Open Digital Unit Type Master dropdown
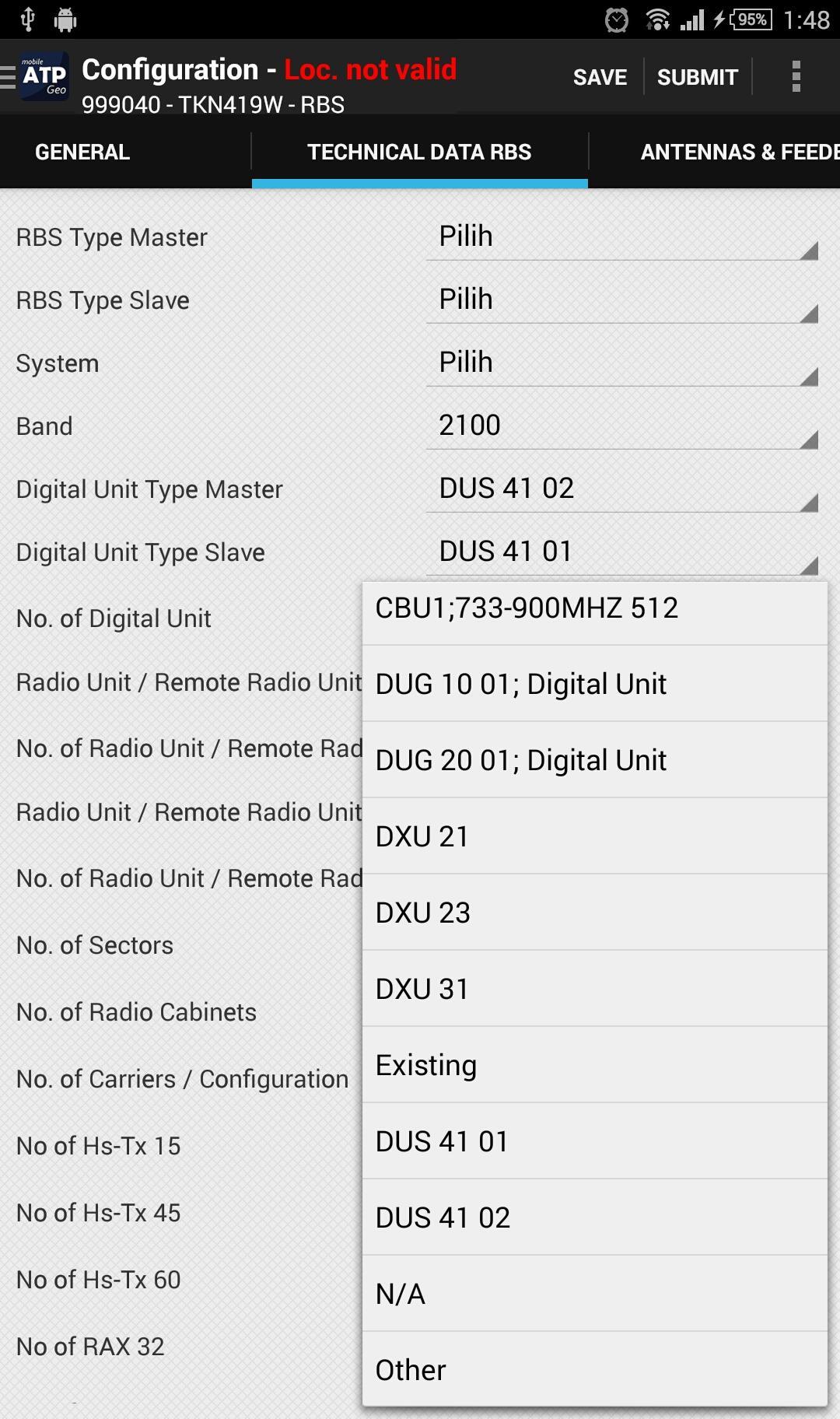The image size is (840, 1419). (621, 489)
